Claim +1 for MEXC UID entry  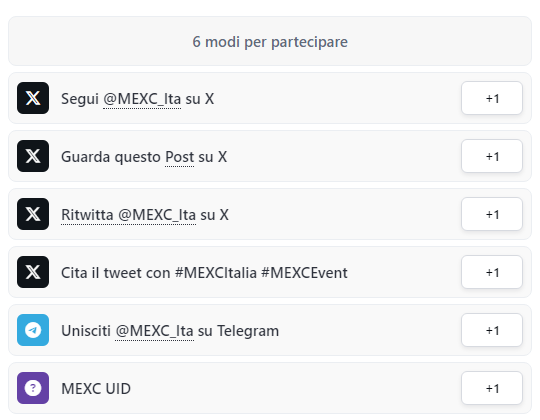[x=492, y=388]
